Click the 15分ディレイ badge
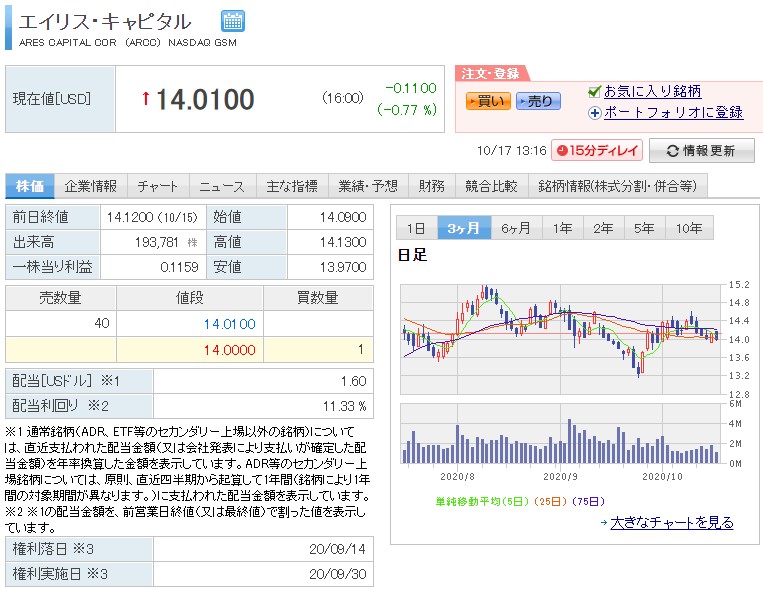This screenshot has height=590, width=763. [x=597, y=150]
